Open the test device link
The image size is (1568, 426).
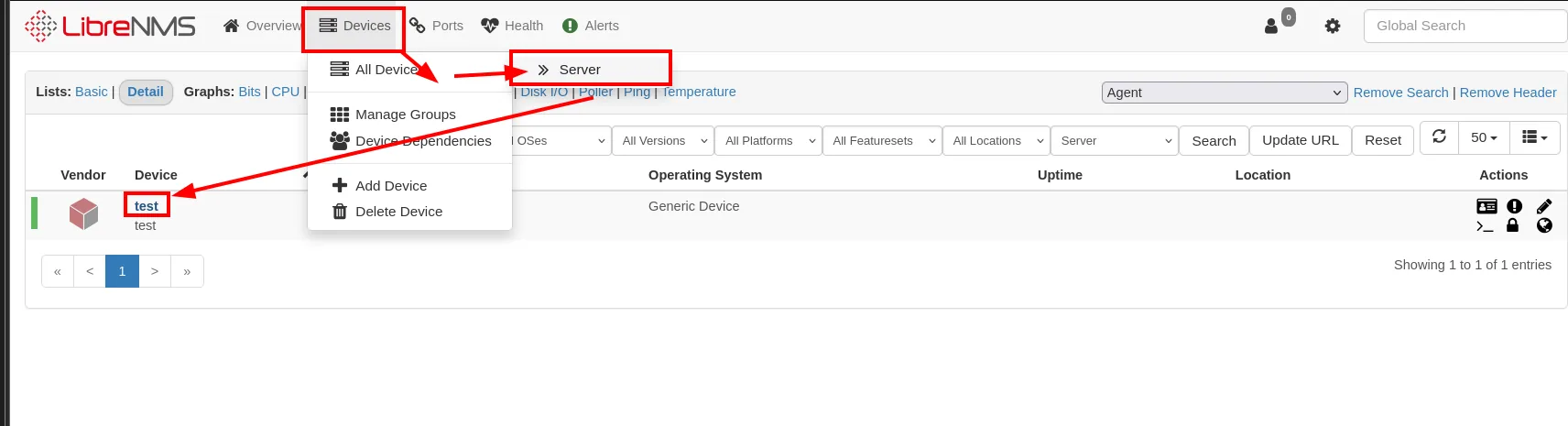pyautogui.click(x=147, y=206)
